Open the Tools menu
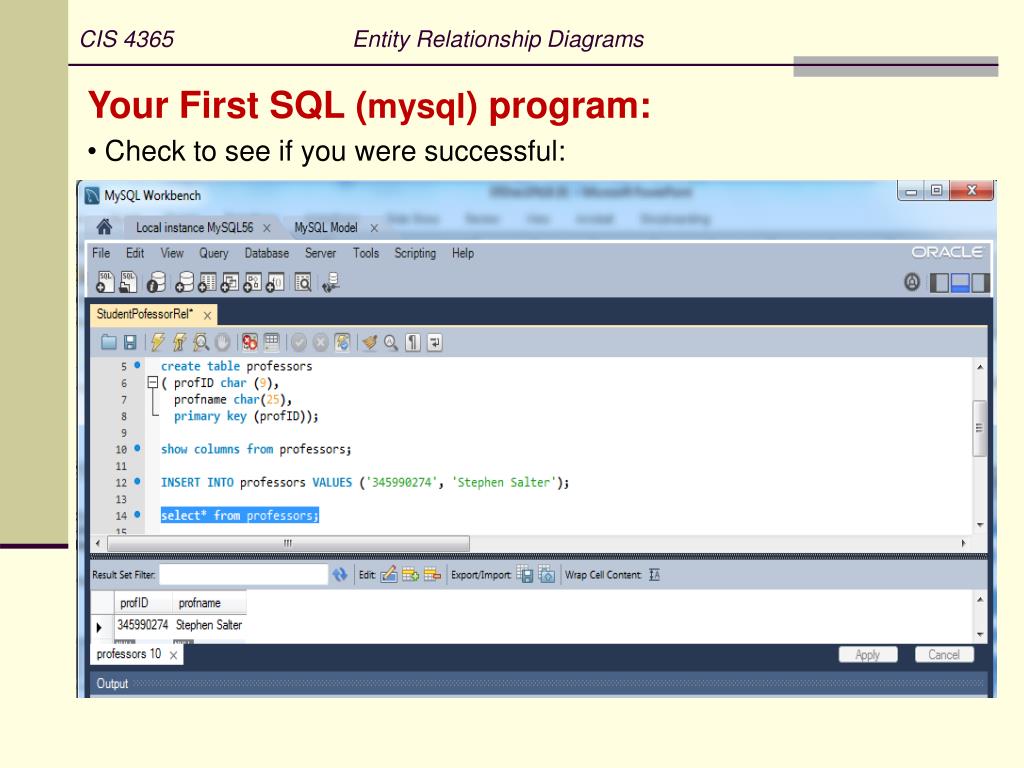 tap(366, 253)
